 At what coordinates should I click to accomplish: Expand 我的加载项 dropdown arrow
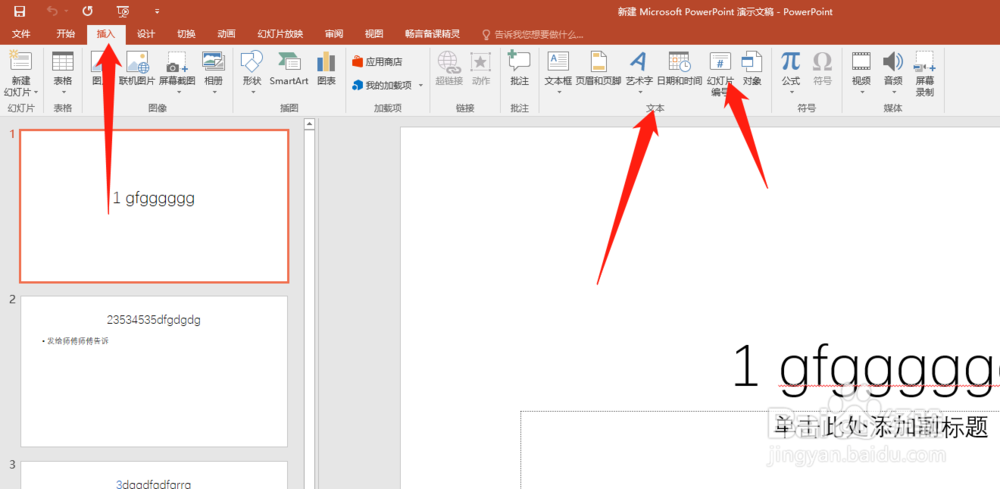(421, 85)
